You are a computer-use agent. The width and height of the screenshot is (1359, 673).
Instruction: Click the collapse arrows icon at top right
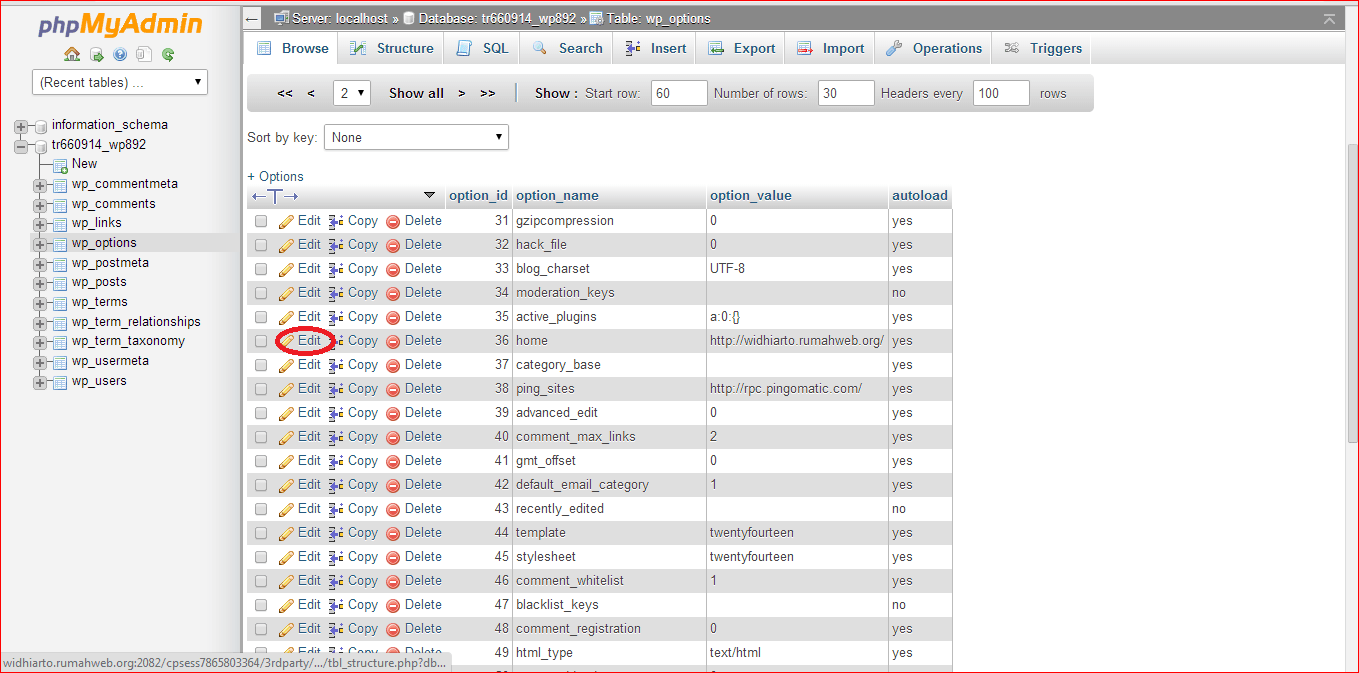pyautogui.click(x=1329, y=19)
